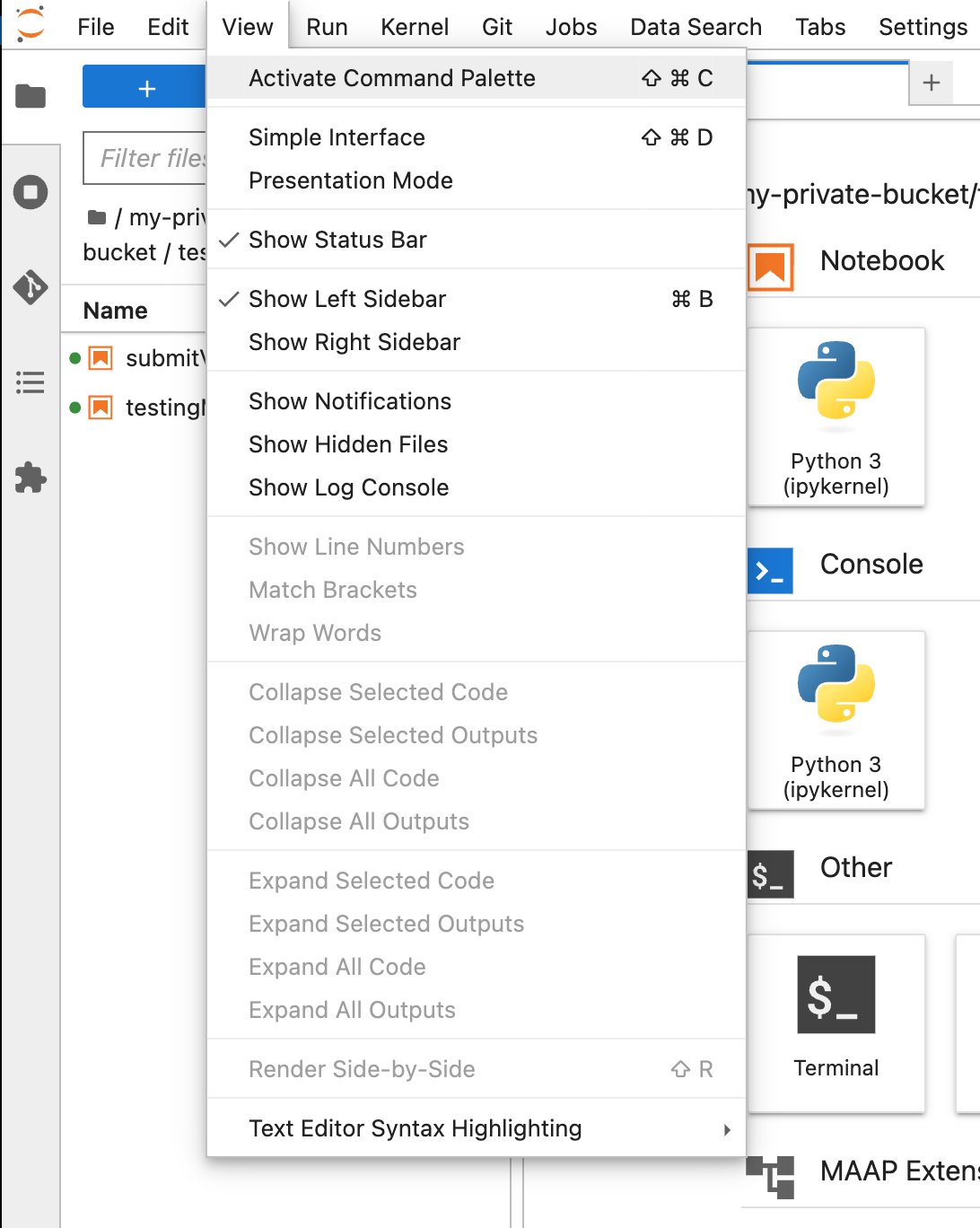Open the File Browser sidebar folder icon
The width and height of the screenshot is (980, 1228).
point(31,95)
